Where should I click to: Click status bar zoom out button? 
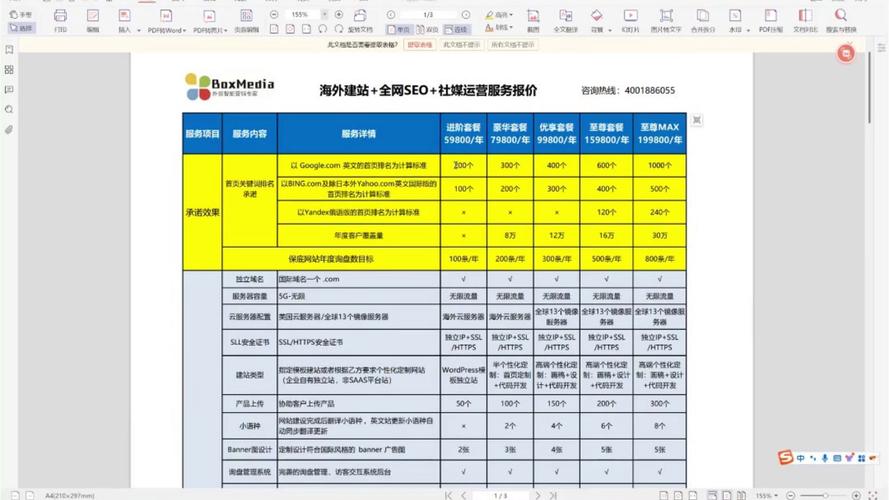click(790, 495)
